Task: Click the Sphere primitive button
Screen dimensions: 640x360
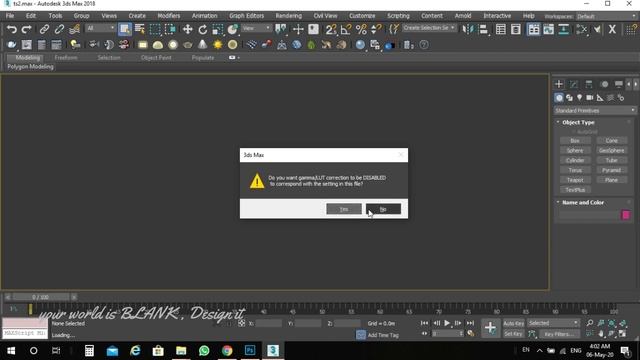Action: pyautogui.click(x=575, y=150)
